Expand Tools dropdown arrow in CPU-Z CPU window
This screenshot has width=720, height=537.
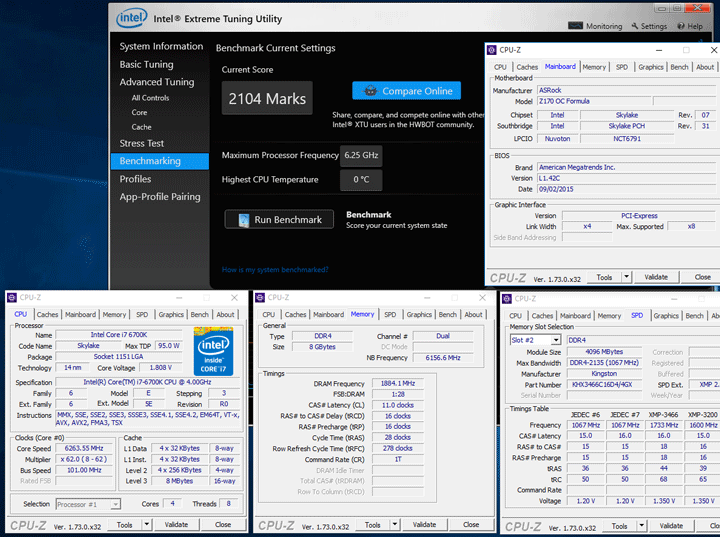pyautogui.click(x=146, y=524)
